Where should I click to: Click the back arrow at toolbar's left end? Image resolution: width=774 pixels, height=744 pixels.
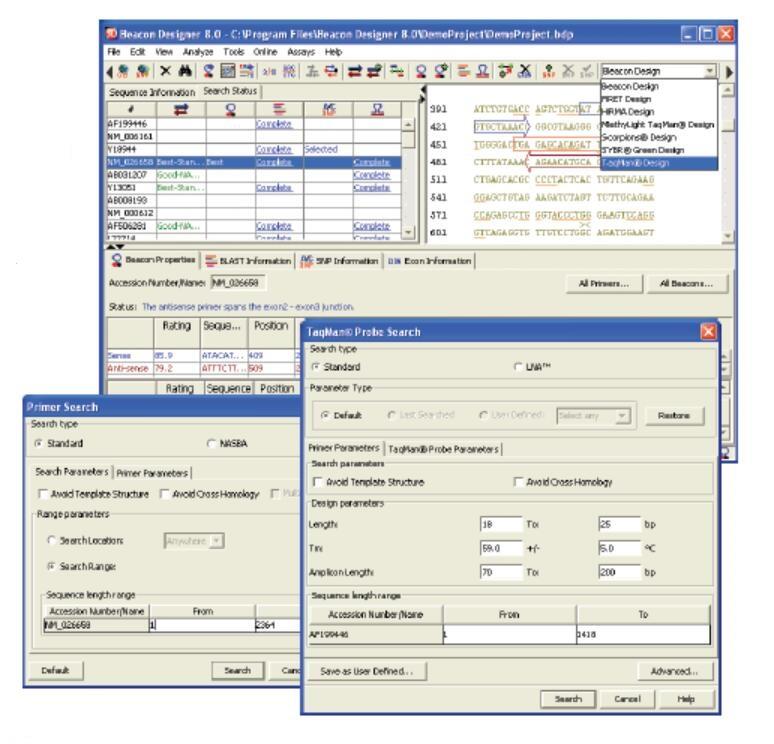pyautogui.click(x=110, y=72)
